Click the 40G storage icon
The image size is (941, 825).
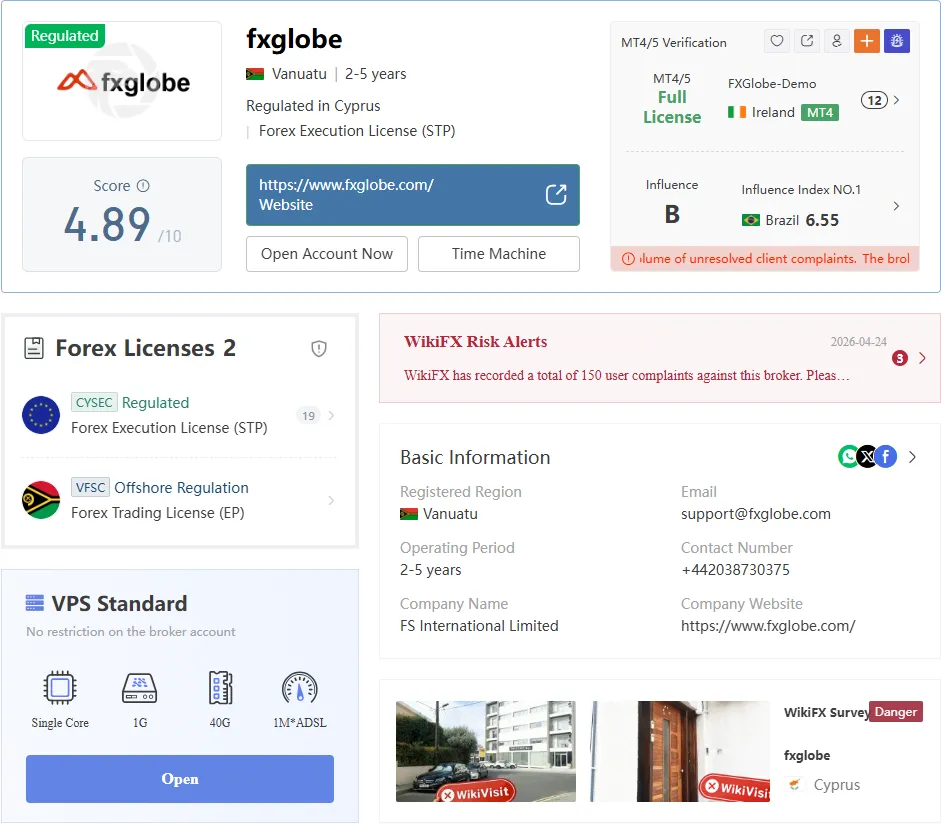220,688
